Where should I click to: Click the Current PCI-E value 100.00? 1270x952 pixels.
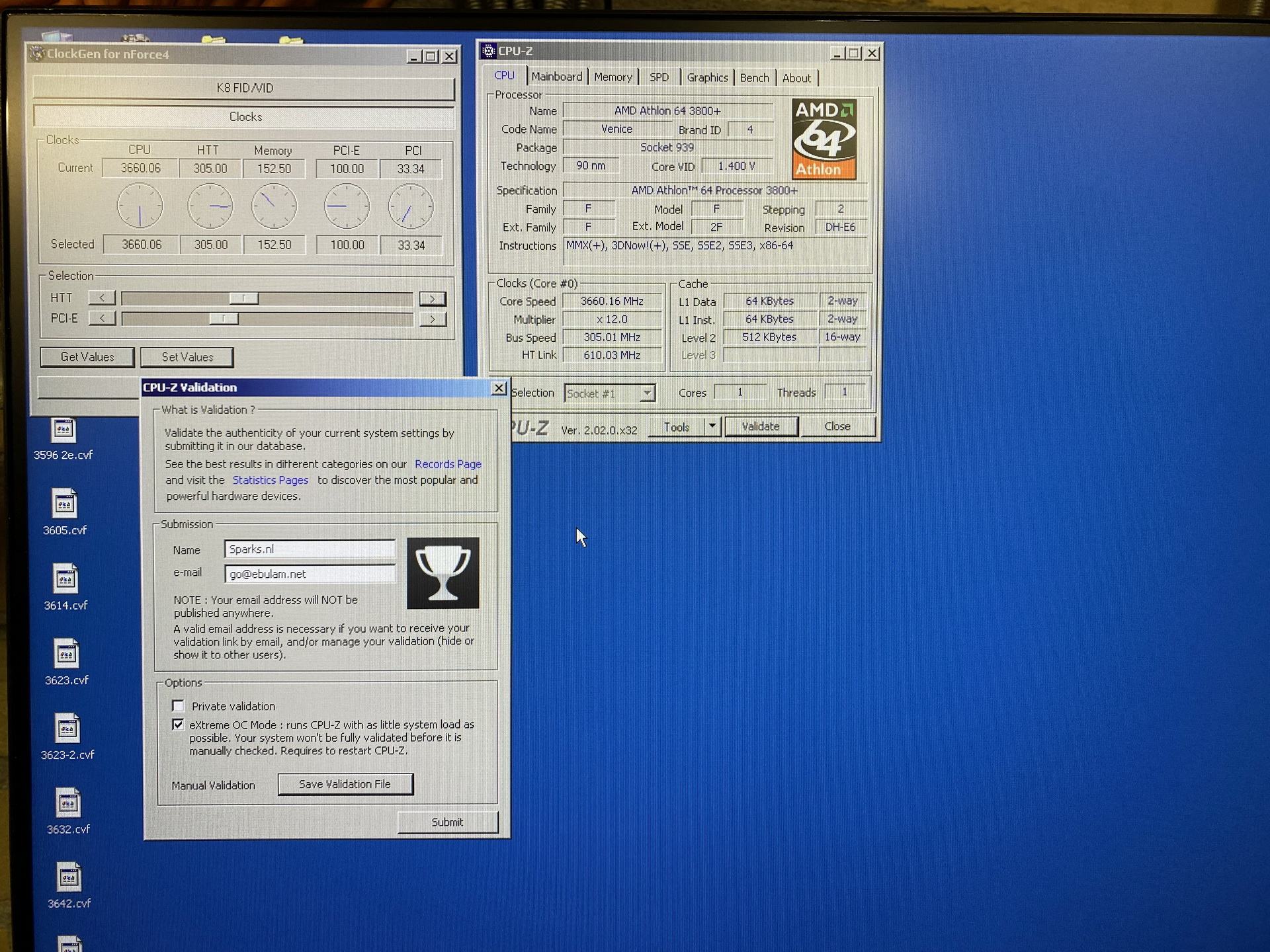coord(347,169)
